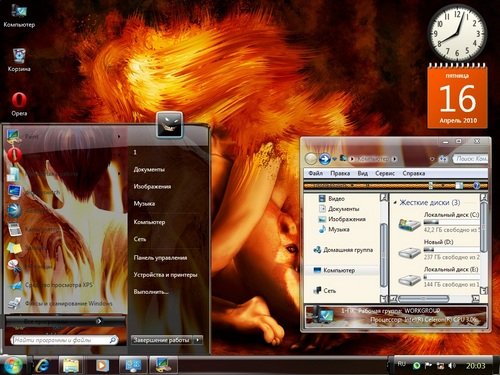Launch Opera from the desktop shortcut

[19, 104]
